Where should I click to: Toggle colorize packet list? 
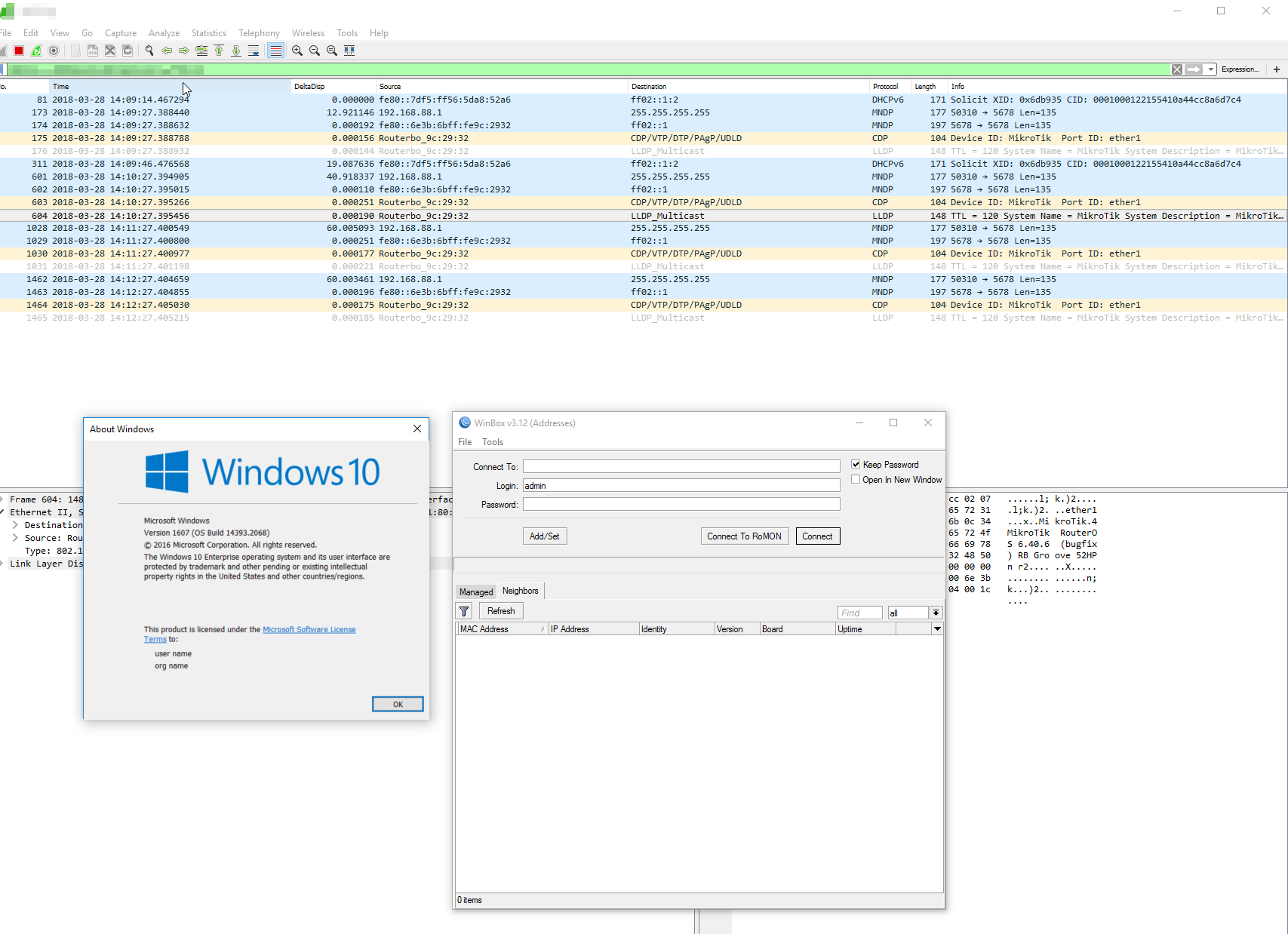pyautogui.click(x=275, y=51)
